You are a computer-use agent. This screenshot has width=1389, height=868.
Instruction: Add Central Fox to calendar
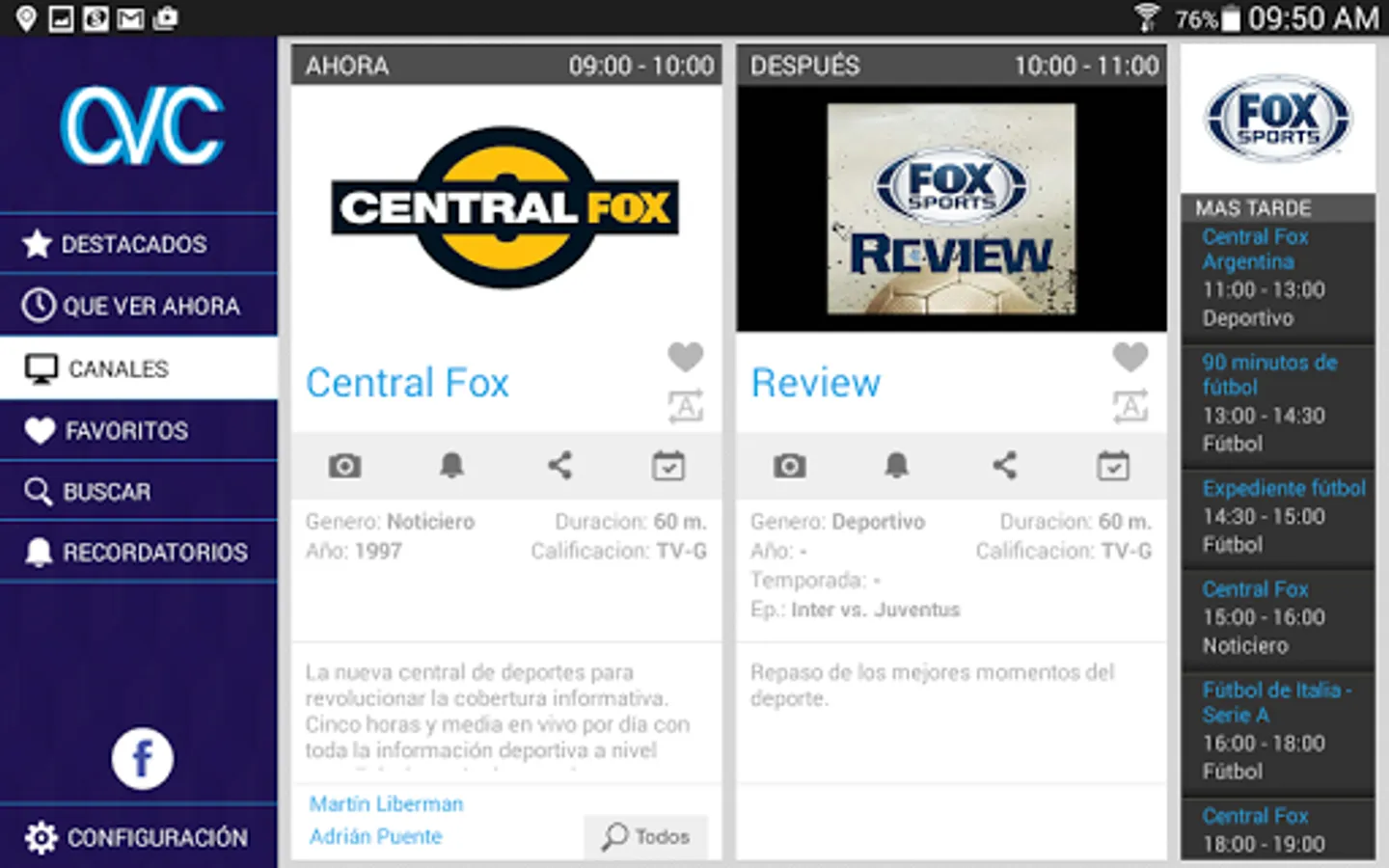[x=667, y=466]
